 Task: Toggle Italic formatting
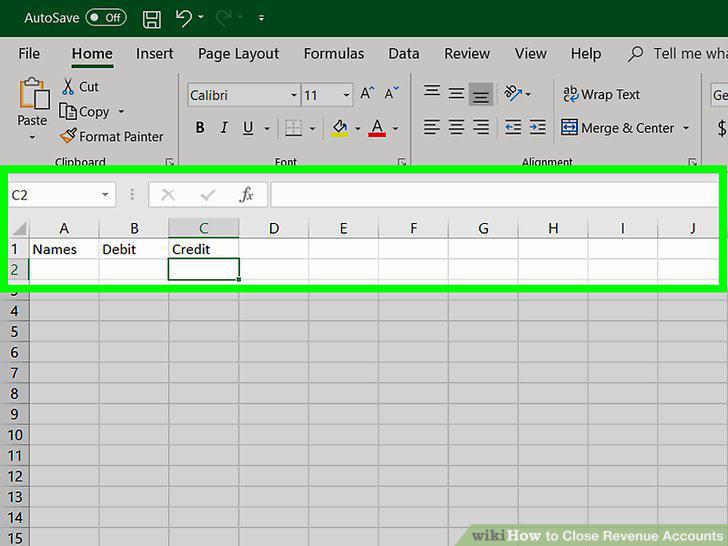click(224, 128)
